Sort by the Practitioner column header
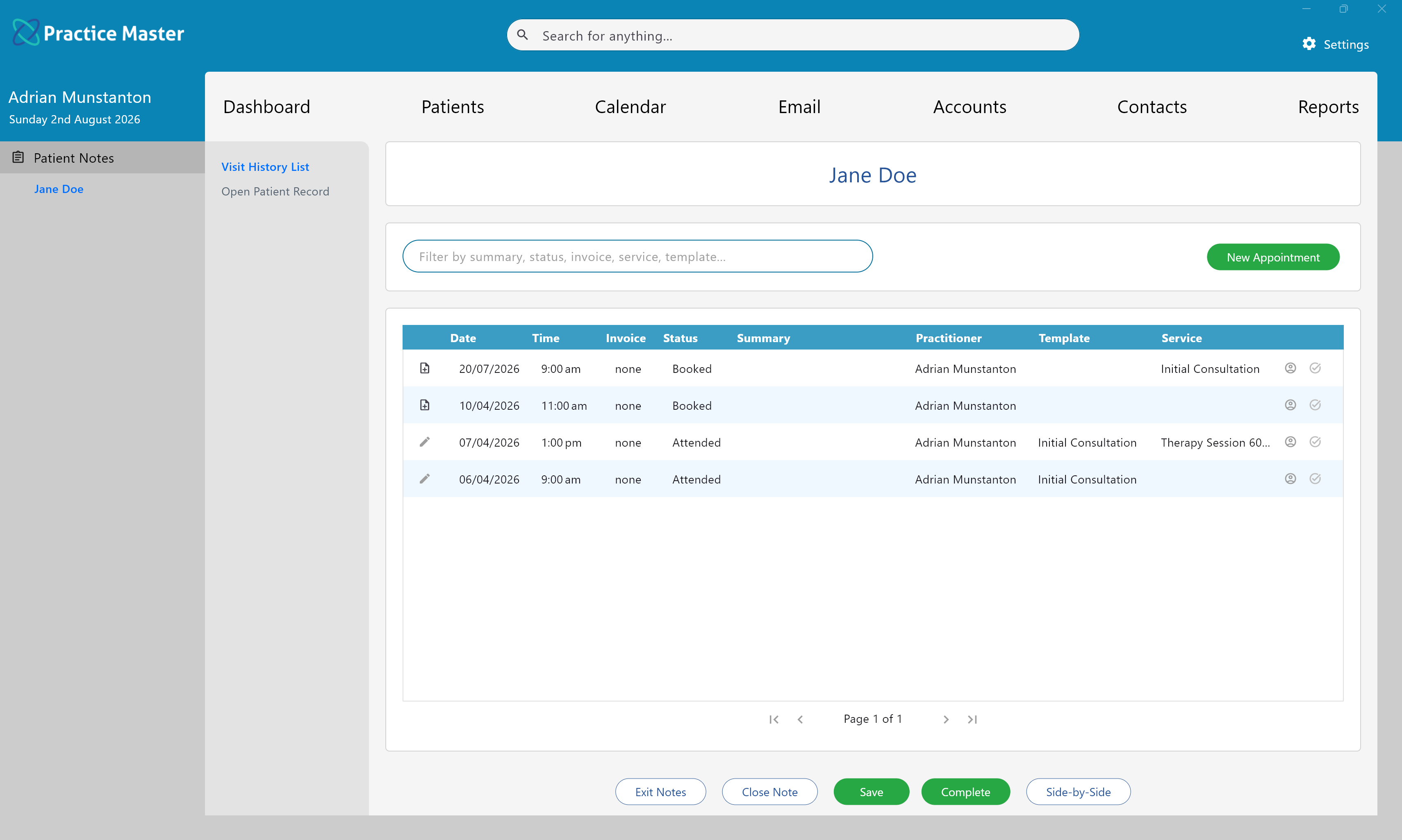Screen dimensions: 1402x840 tap(949, 338)
